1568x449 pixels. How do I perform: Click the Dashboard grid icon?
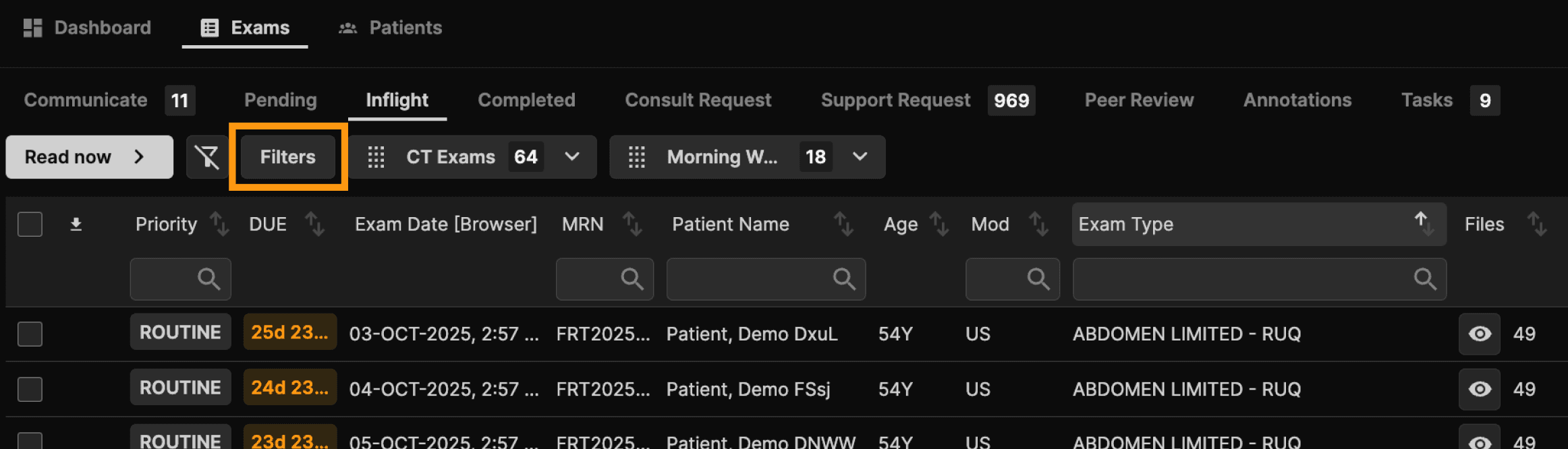coord(32,28)
